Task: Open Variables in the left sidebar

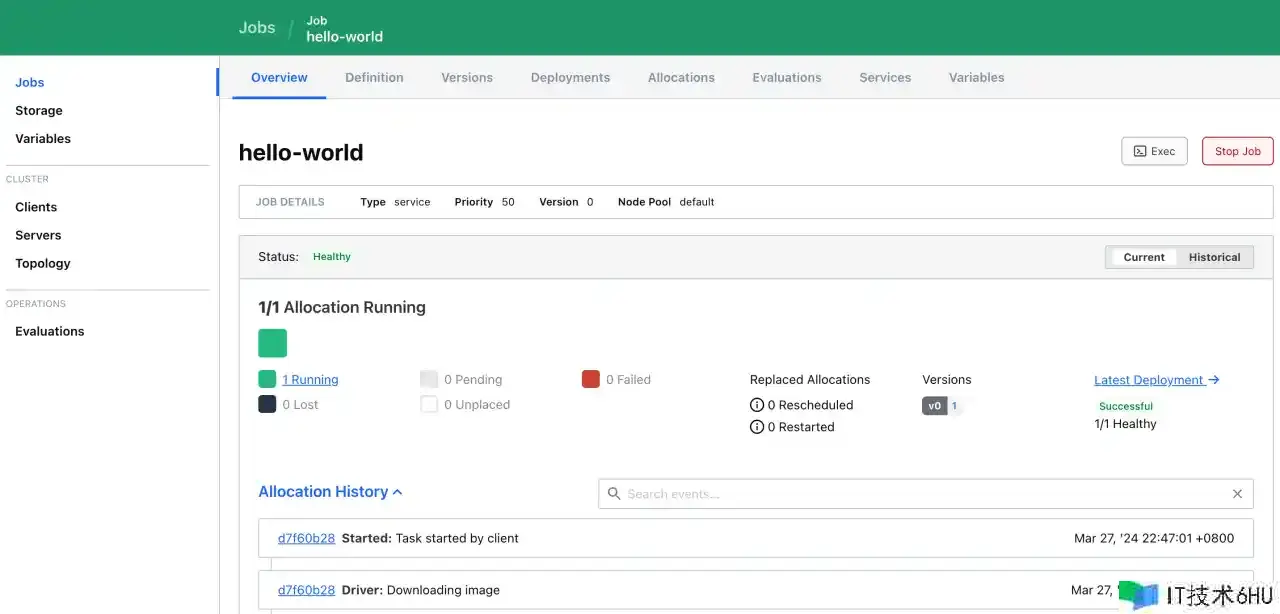Action: click(43, 139)
